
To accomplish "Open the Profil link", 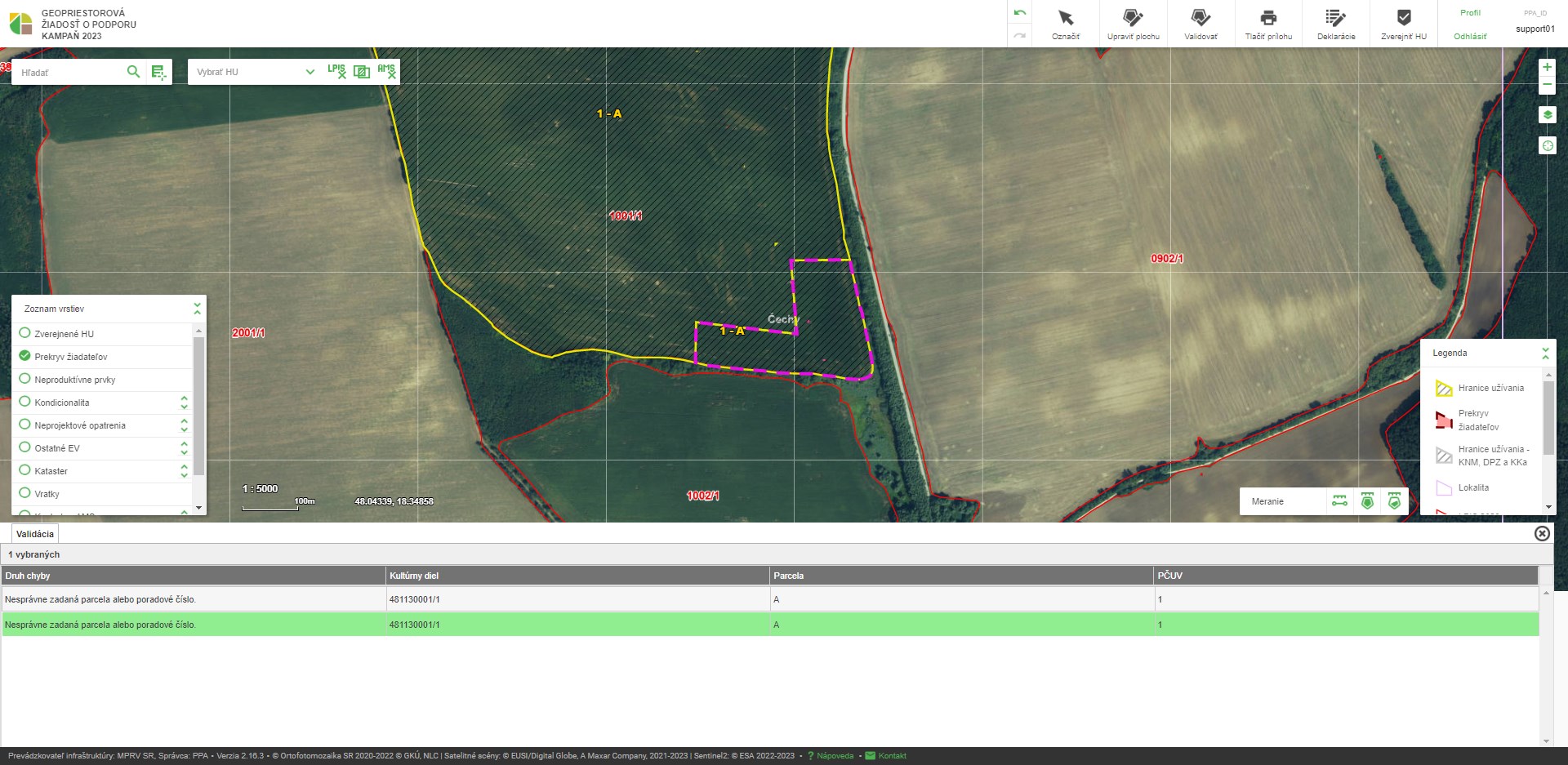I will tap(1470, 13).
